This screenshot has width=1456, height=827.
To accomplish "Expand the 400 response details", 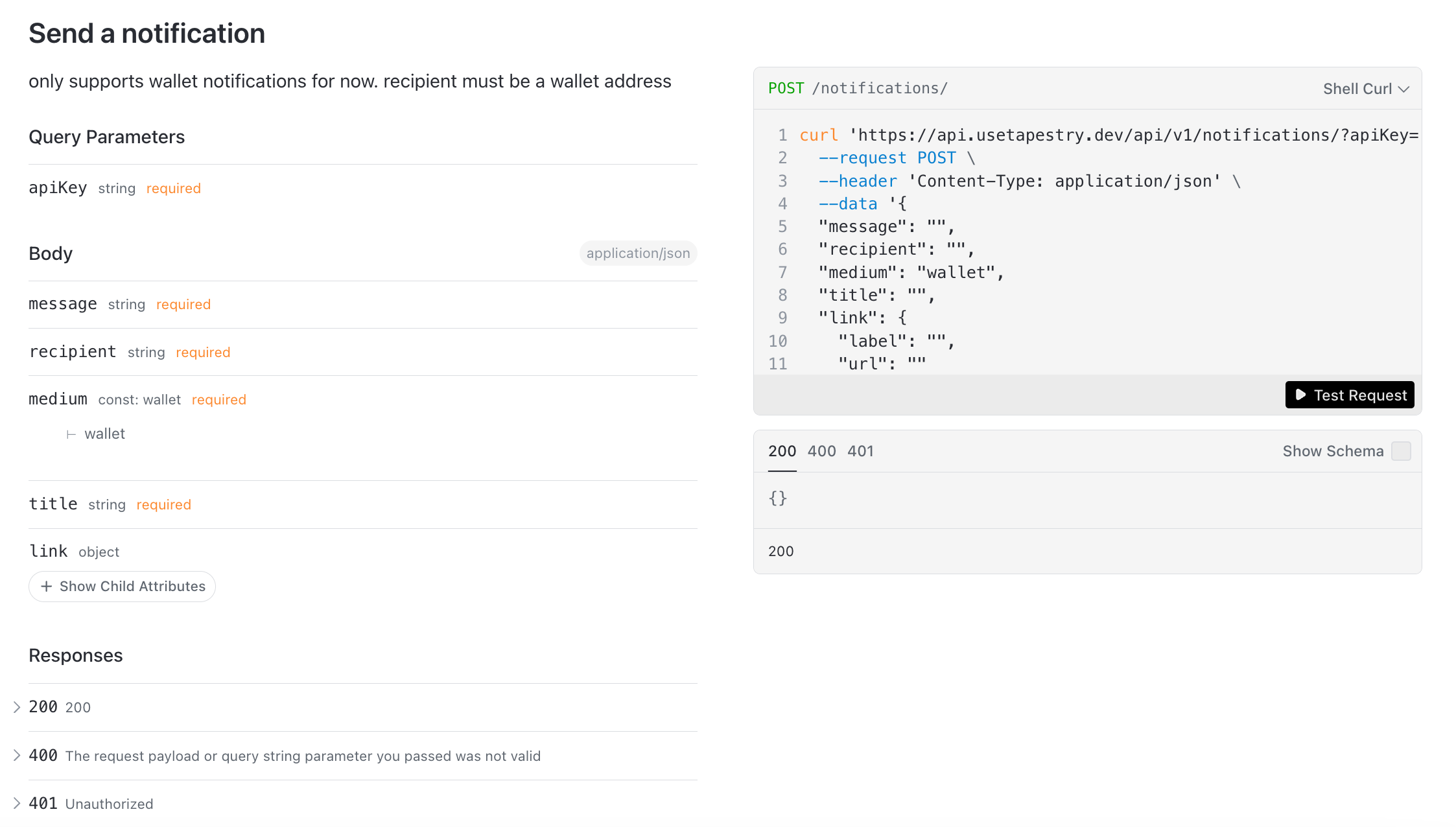I will coord(18,755).
